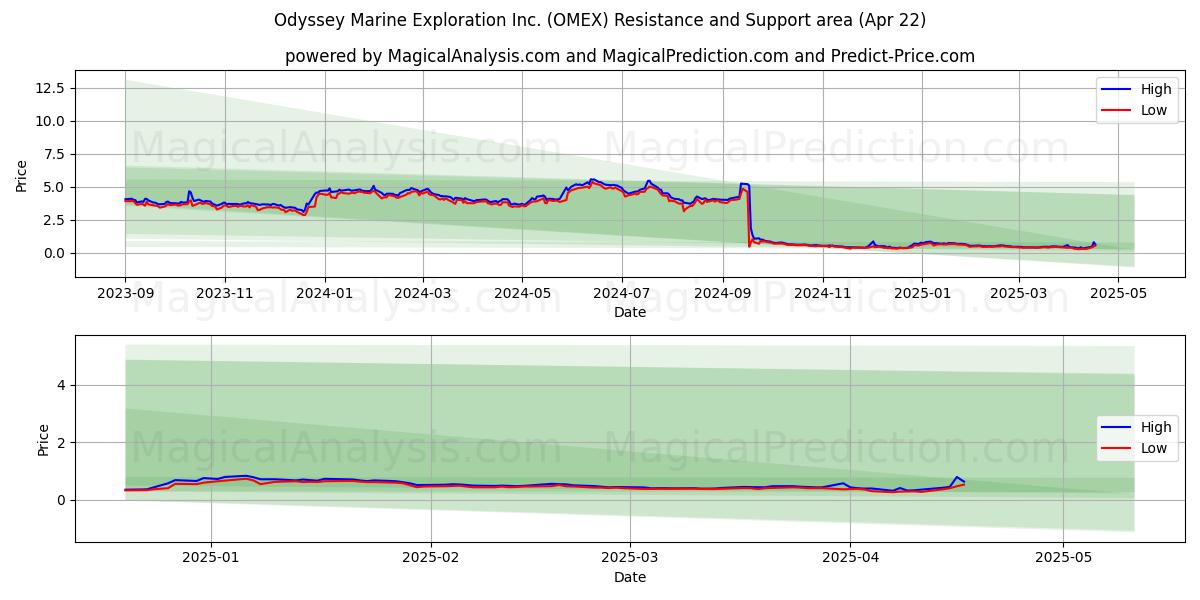1200x600 pixels.
Task: Click the lower chart's 'Price' y-axis label
Action: [x=44, y=439]
